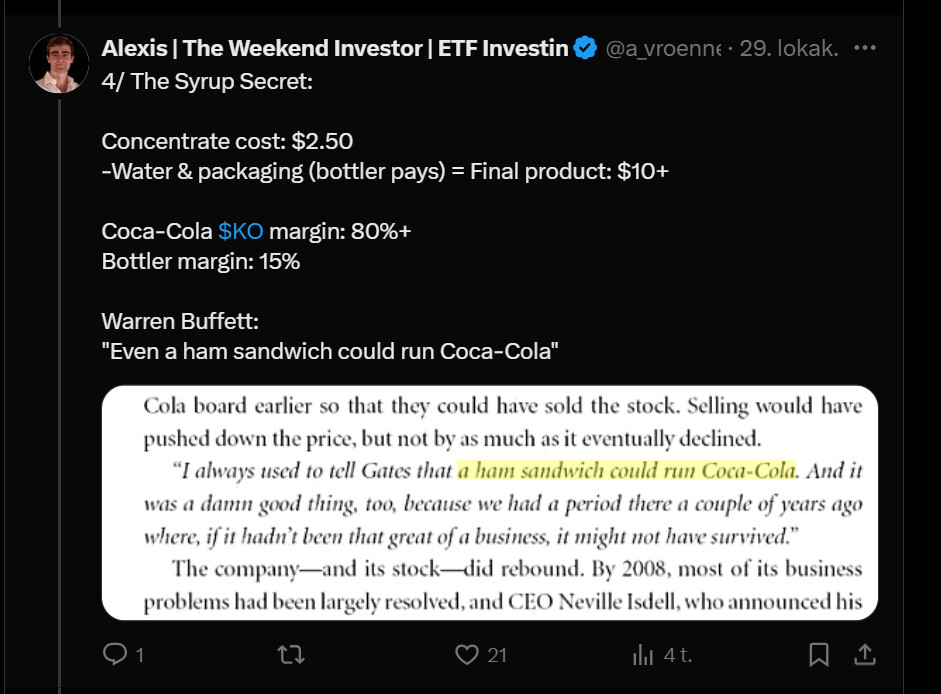Click the '4/ The Syrup Secret:' tweet text
The image size is (941, 694).
[x=207, y=81]
